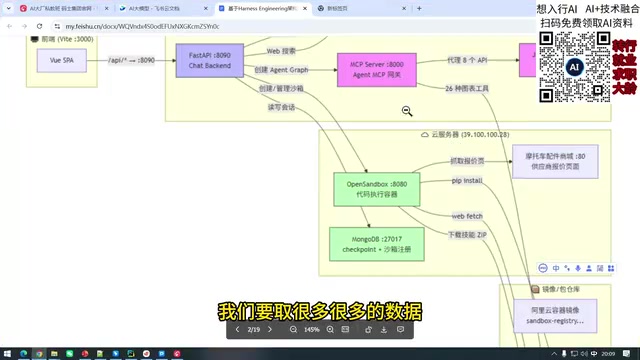Click the MongoDB :27017 node
This screenshot has height=360, width=640.
click(x=377, y=244)
